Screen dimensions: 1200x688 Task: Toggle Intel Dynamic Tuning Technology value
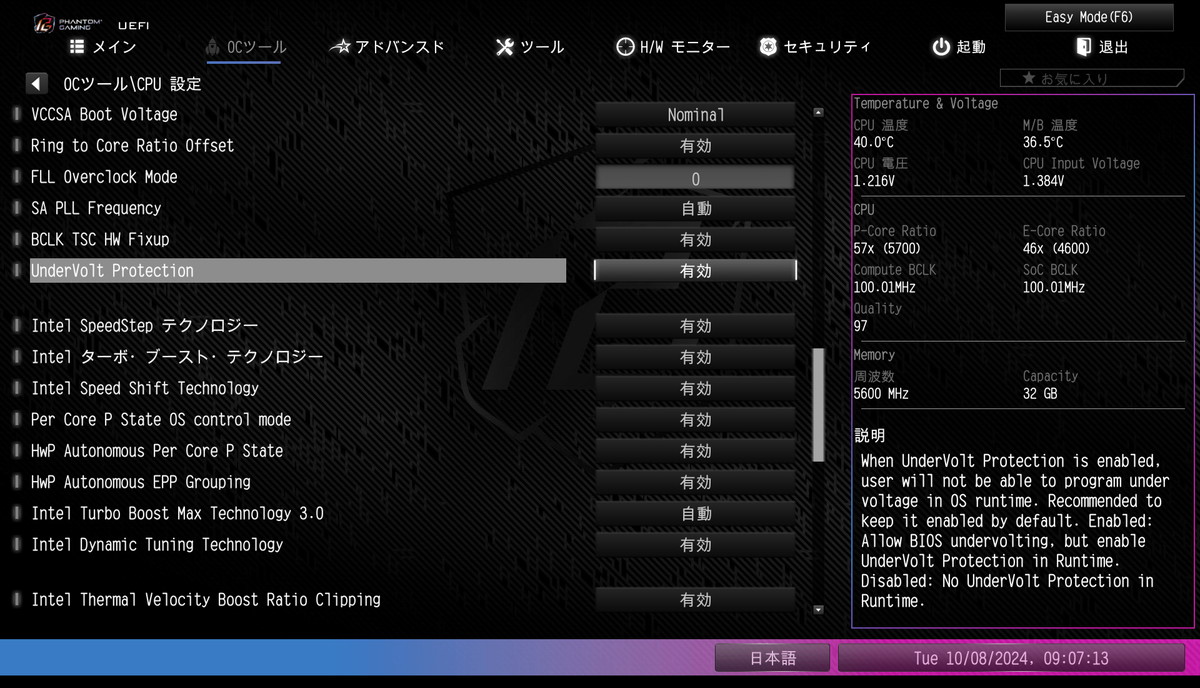click(x=696, y=545)
